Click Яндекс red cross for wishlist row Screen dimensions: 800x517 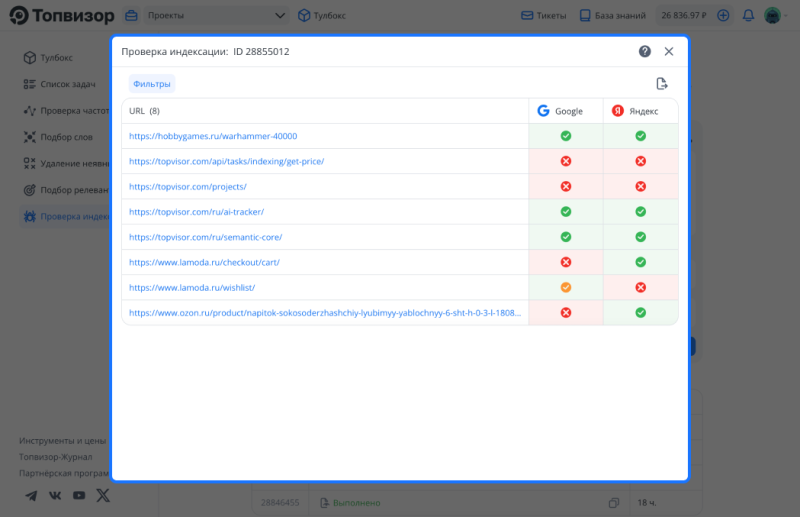pos(641,287)
